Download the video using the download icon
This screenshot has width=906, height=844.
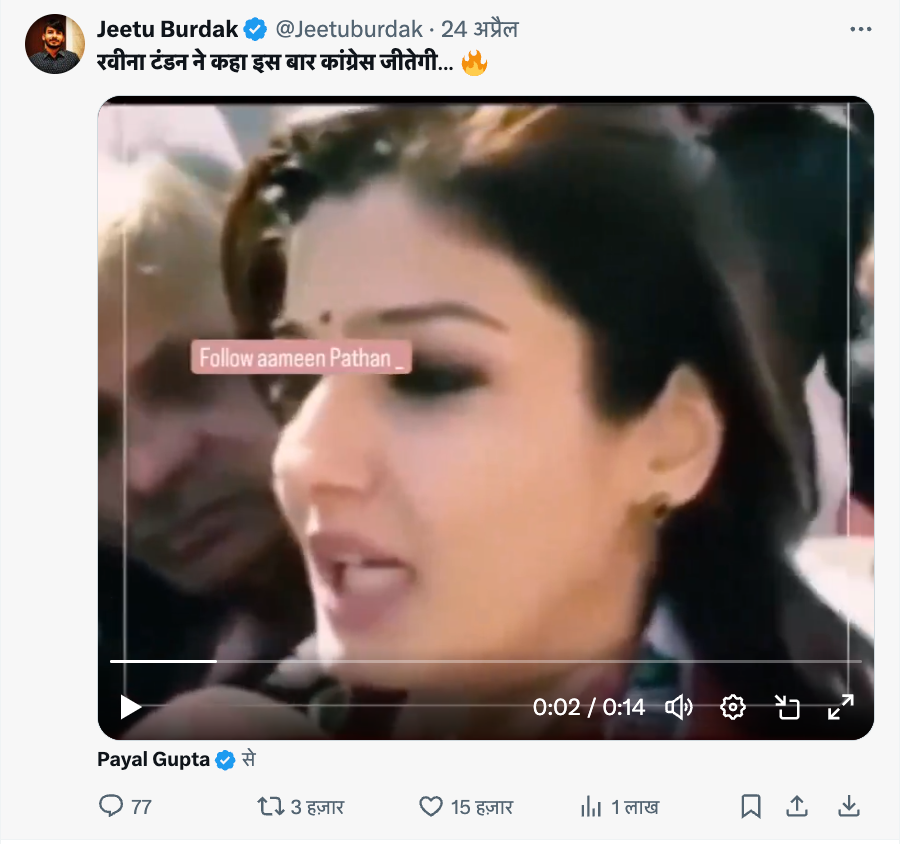849,806
